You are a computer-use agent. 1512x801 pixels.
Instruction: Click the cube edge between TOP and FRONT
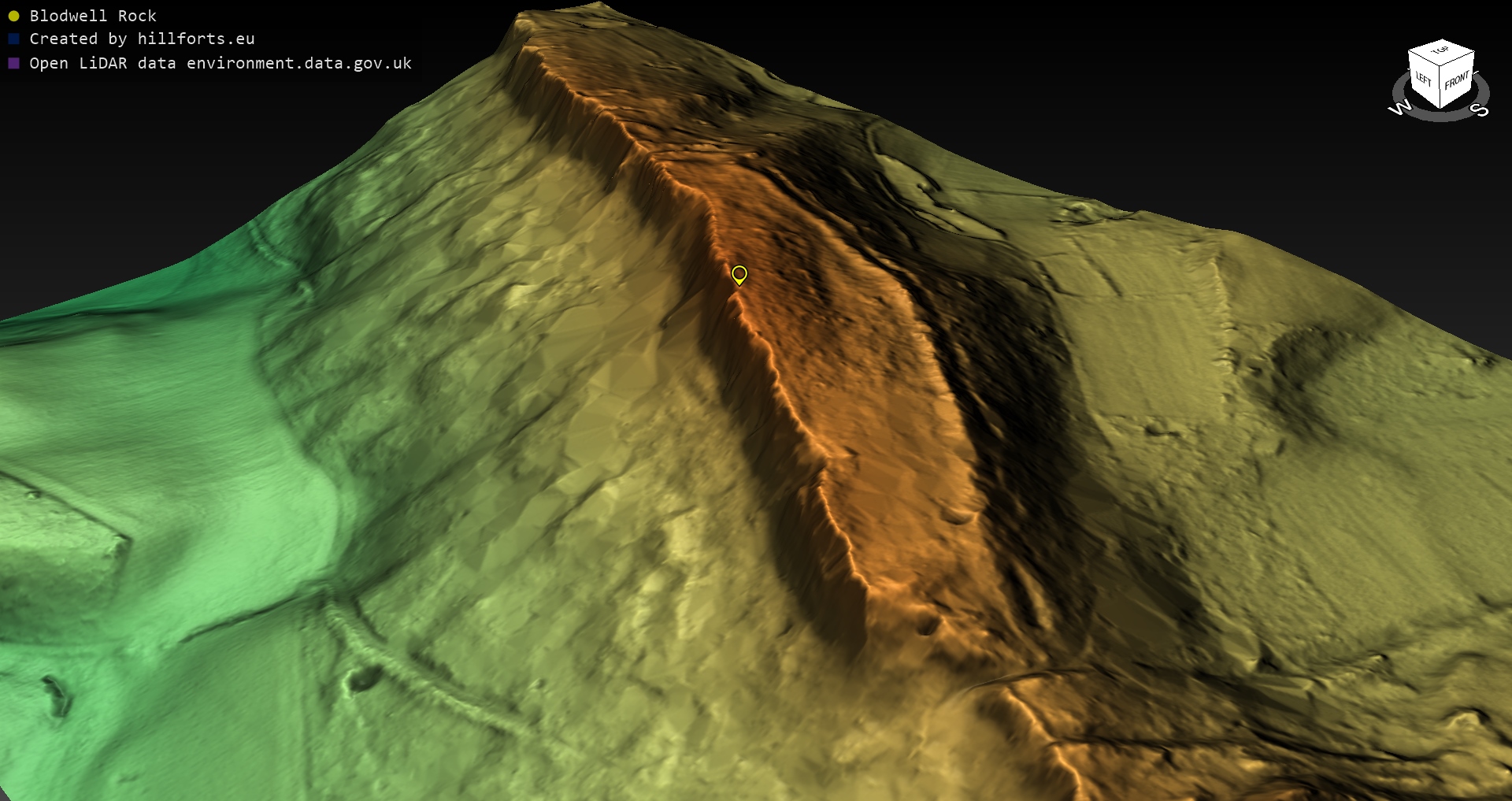(x=1458, y=59)
